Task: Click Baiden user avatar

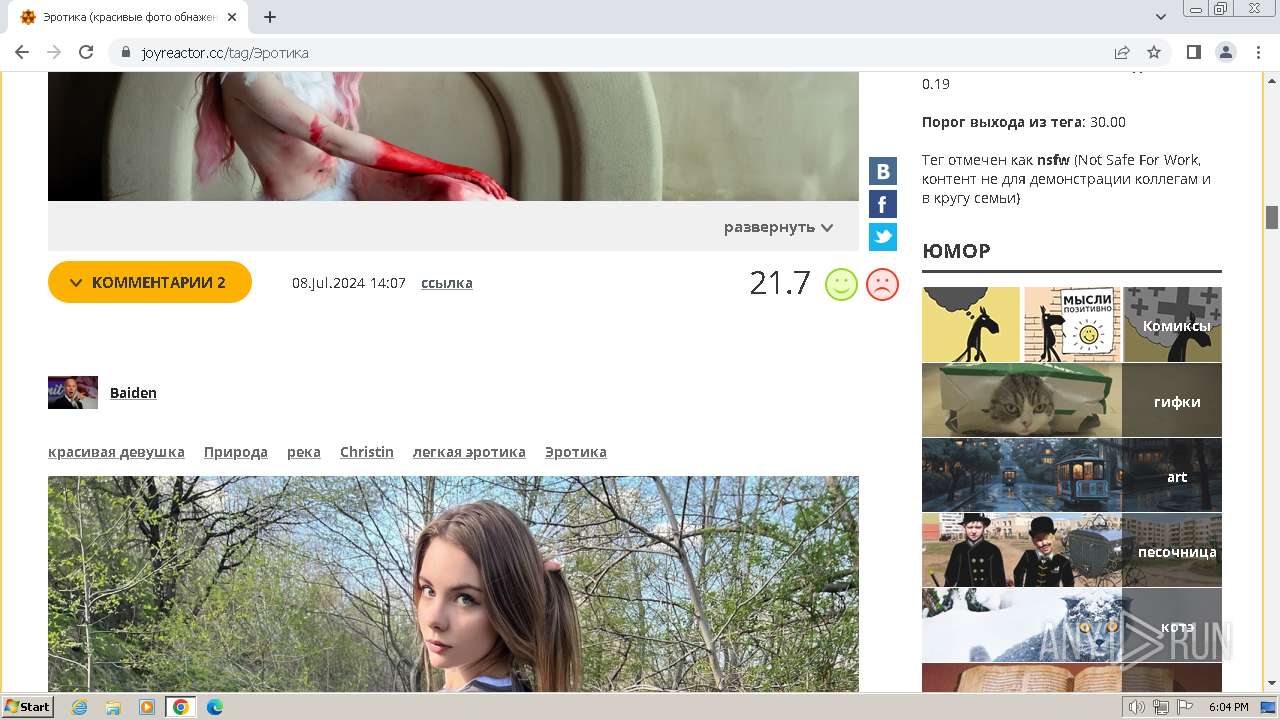Action: 73,392
